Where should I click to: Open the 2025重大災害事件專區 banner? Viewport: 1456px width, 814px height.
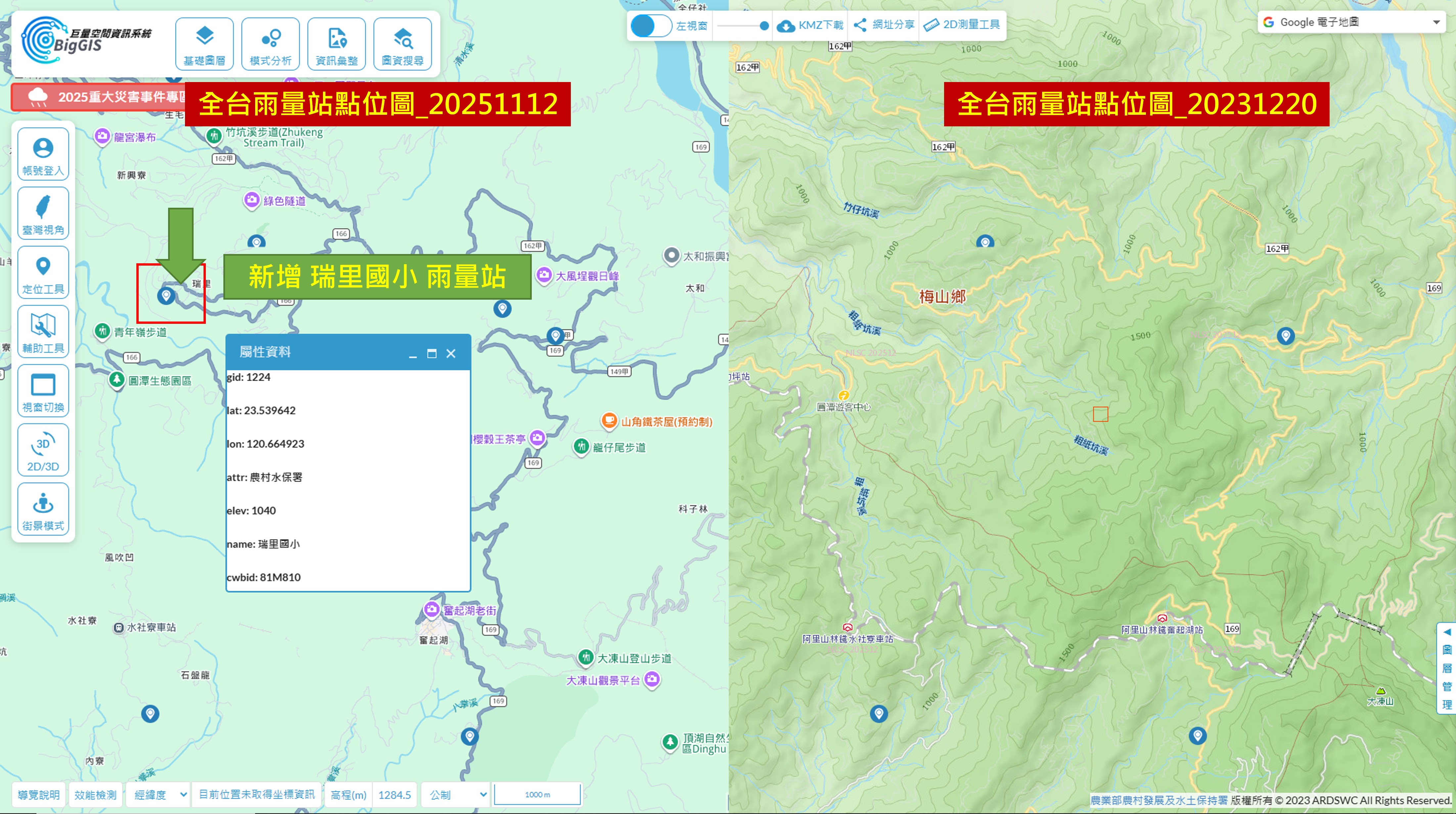tap(99, 97)
